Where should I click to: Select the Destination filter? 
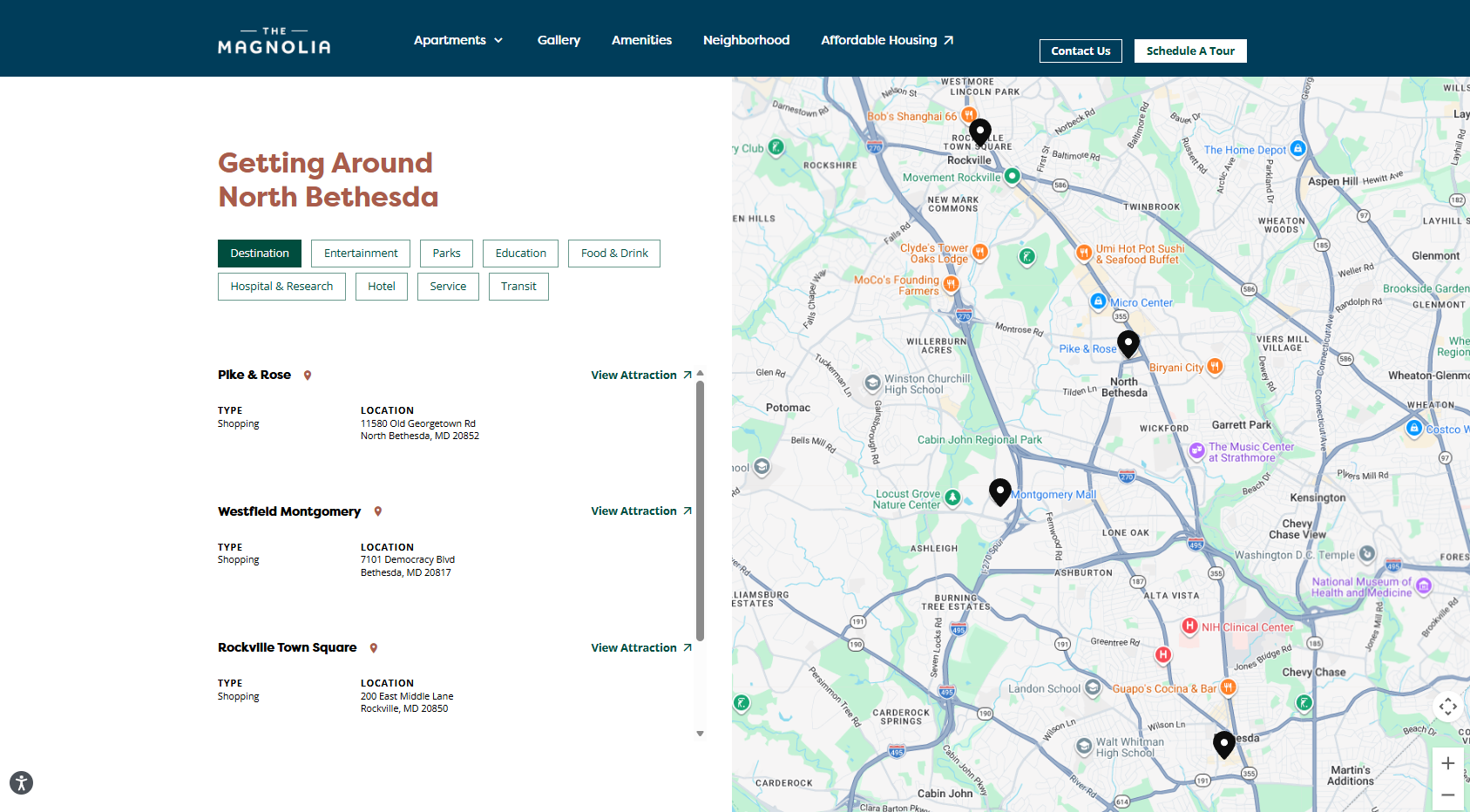pyautogui.click(x=260, y=254)
